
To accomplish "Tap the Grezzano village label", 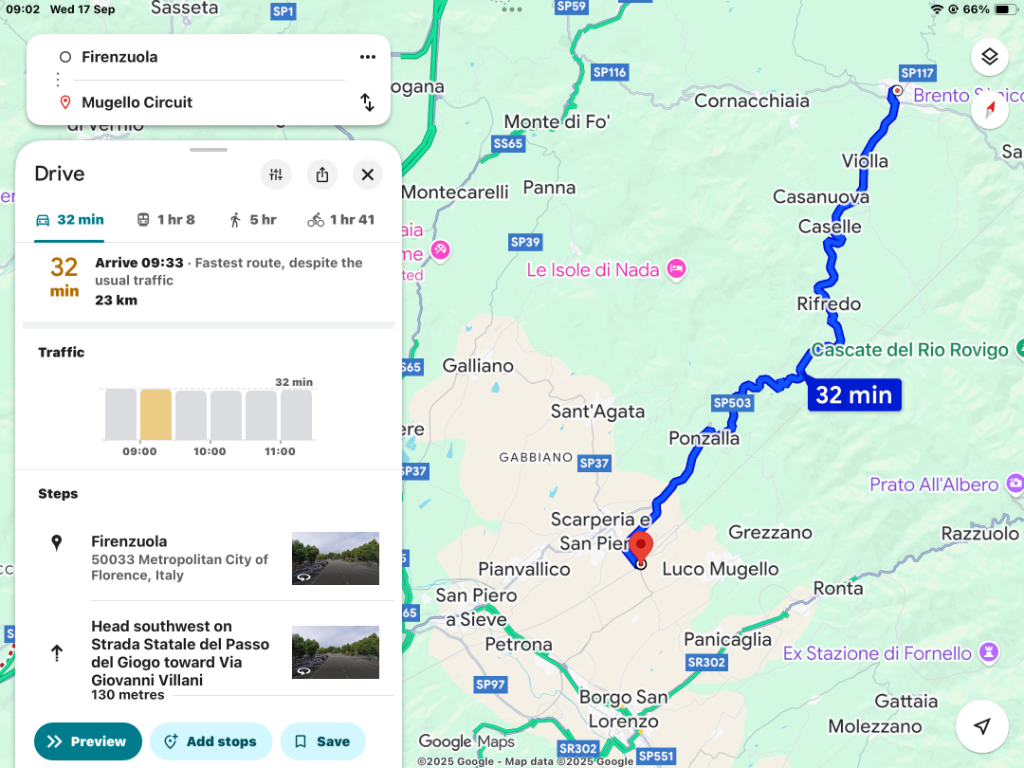I will [771, 532].
